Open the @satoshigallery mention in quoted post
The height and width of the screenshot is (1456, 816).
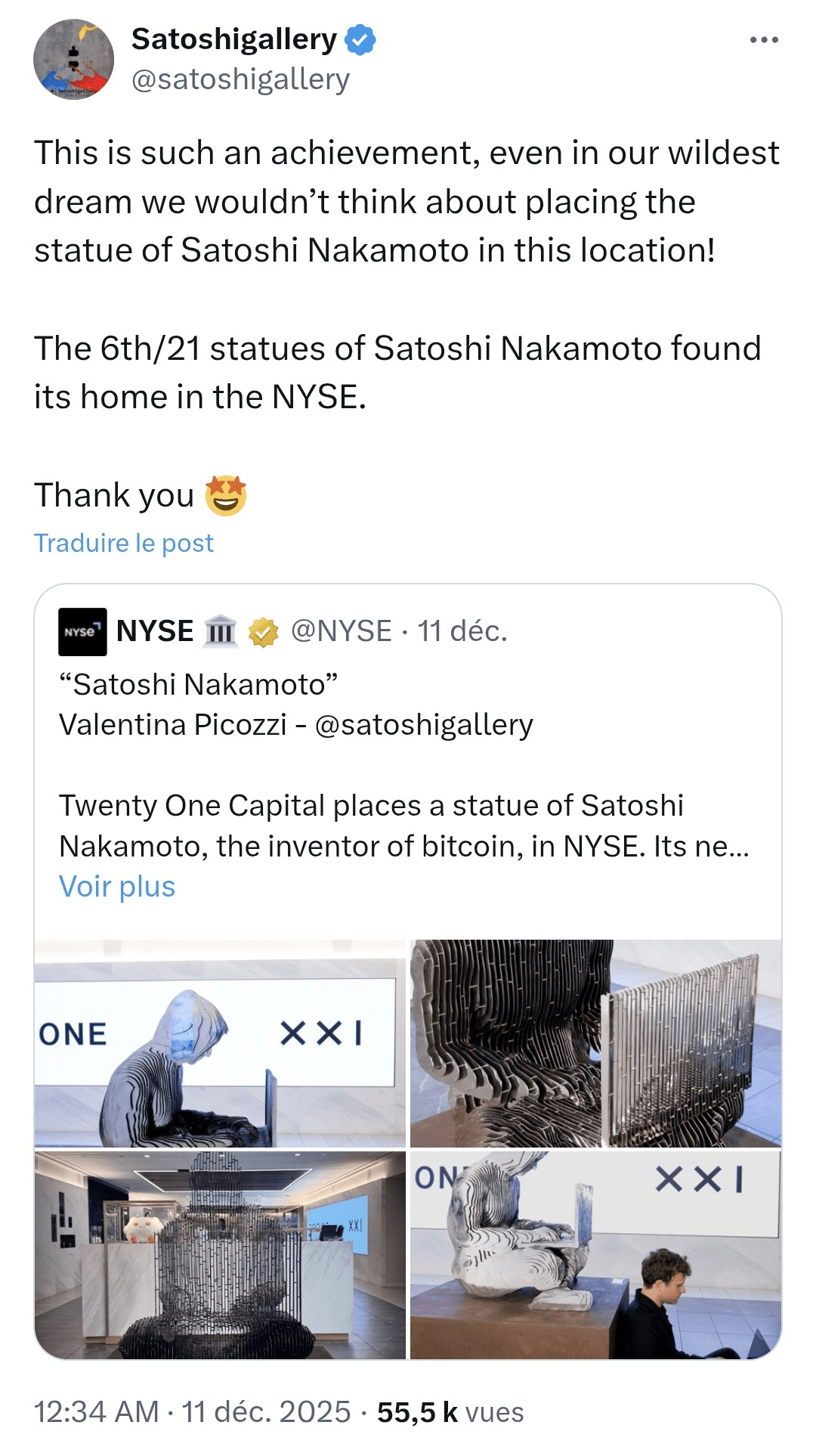pyautogui.click(x=424, y=725)
